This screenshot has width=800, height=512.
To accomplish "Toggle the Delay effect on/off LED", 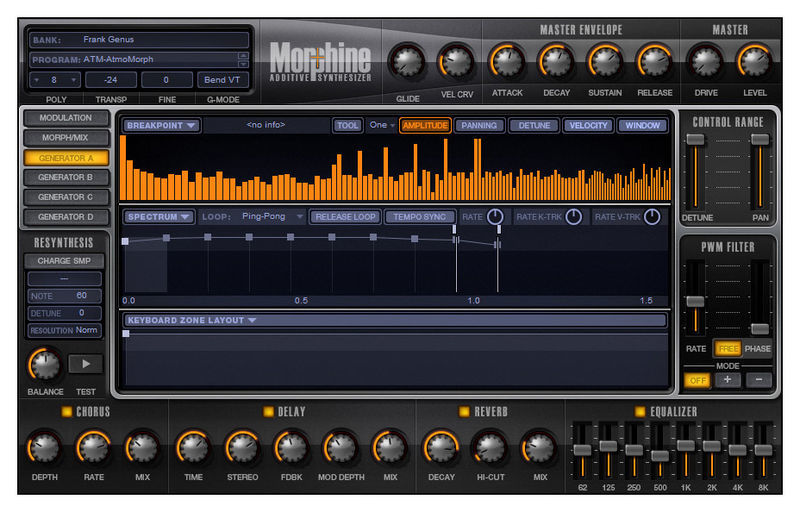I will click(268, 412).
